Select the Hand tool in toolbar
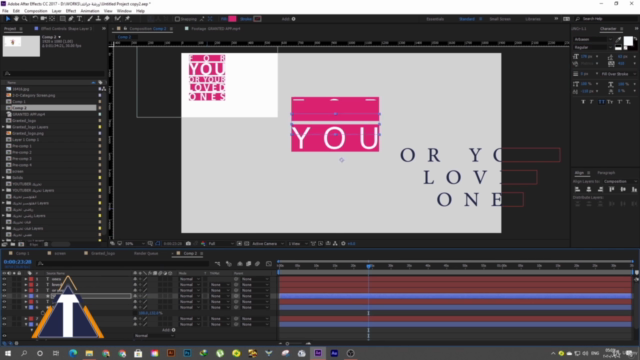Image resolution: width=640 pixels, height=360 pixels. point(16,19)
